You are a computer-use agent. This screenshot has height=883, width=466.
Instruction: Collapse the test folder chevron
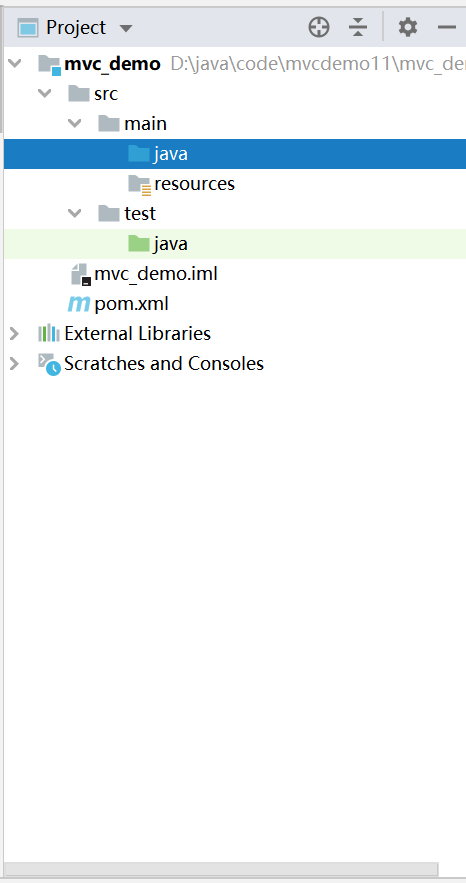[74, 213]
